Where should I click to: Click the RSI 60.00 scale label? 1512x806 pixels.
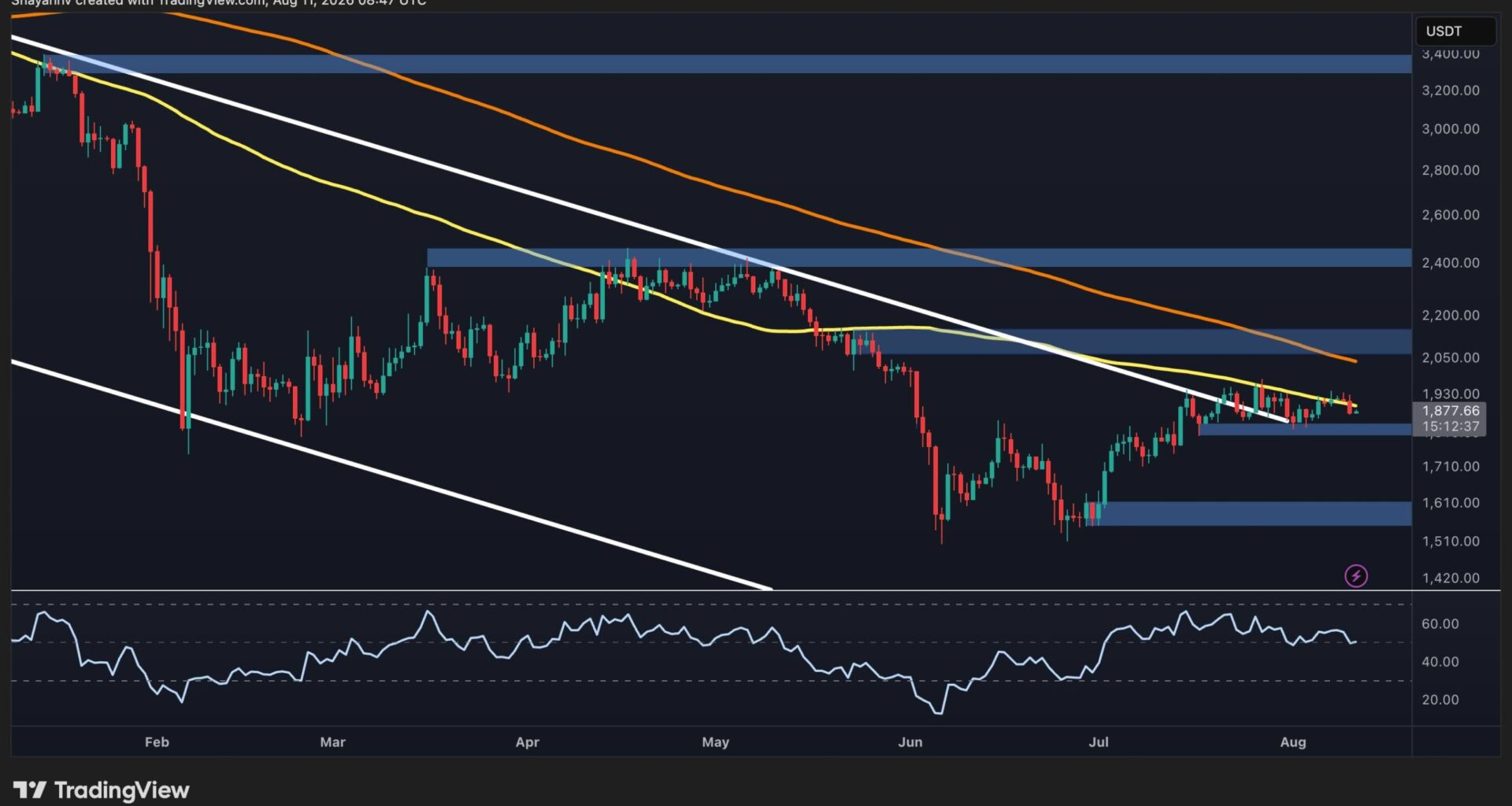[1440, 624]
